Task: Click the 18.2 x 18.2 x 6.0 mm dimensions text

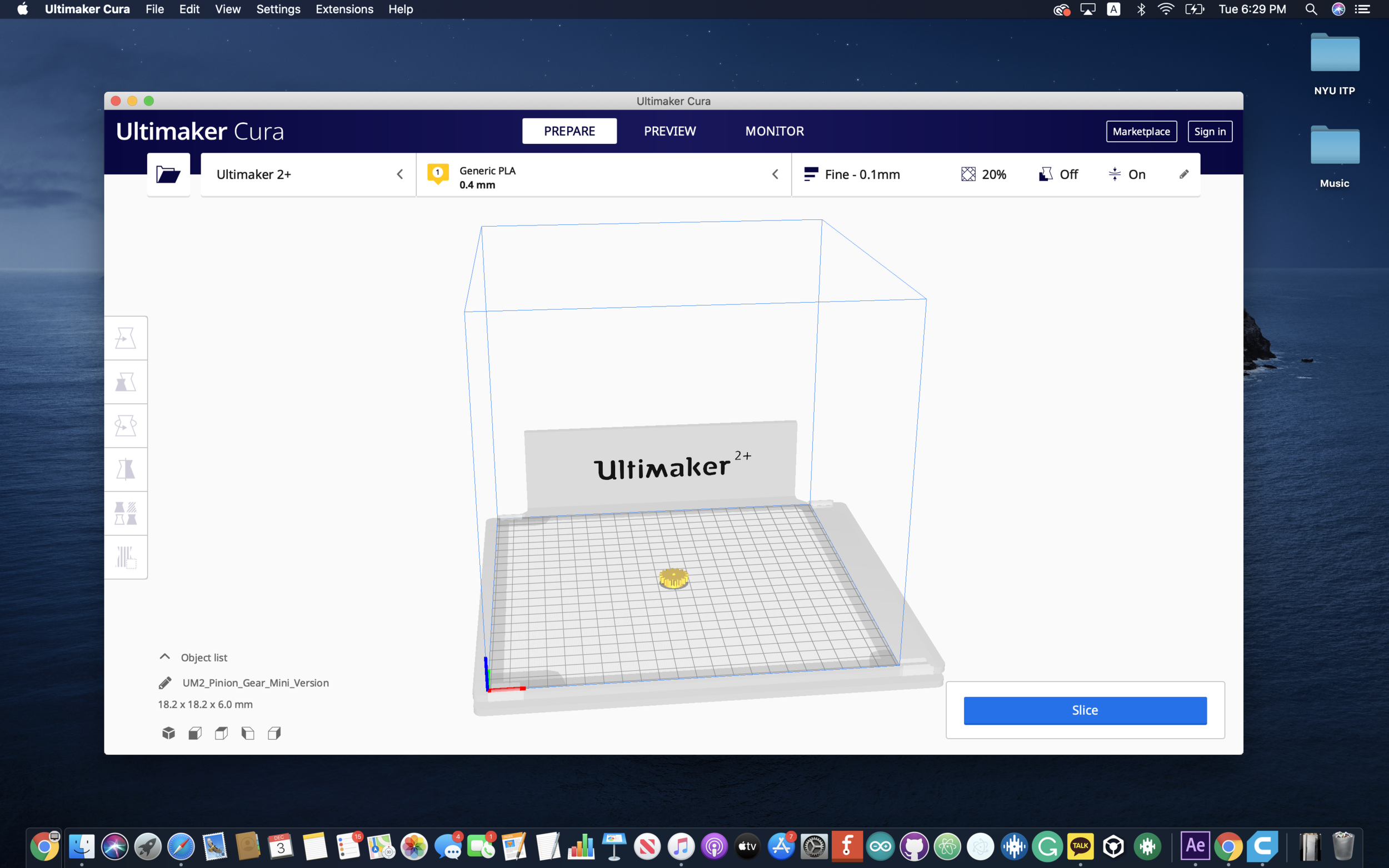Action: click(x=205, y=704)
